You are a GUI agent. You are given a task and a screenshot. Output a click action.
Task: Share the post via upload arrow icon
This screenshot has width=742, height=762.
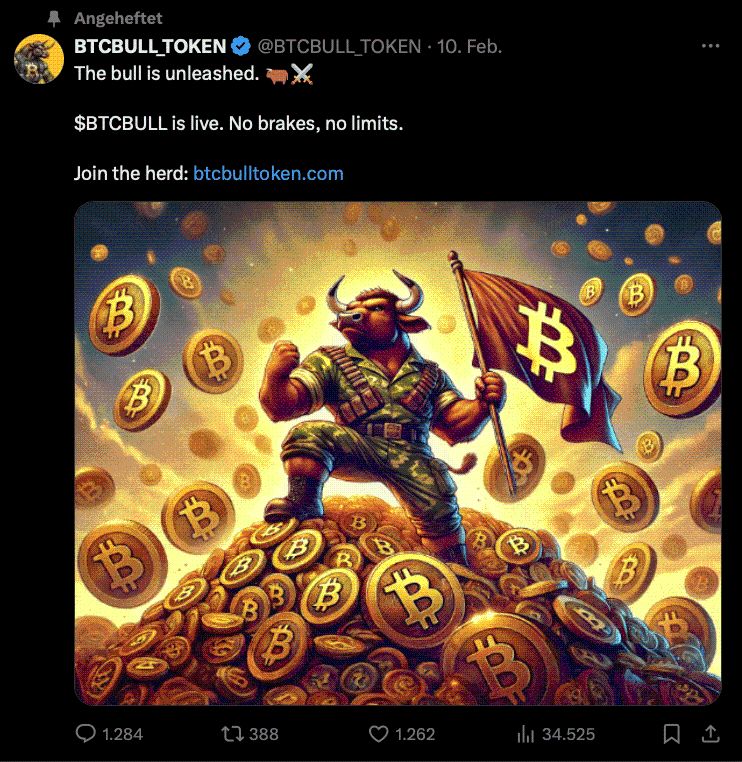click(711, 733)
